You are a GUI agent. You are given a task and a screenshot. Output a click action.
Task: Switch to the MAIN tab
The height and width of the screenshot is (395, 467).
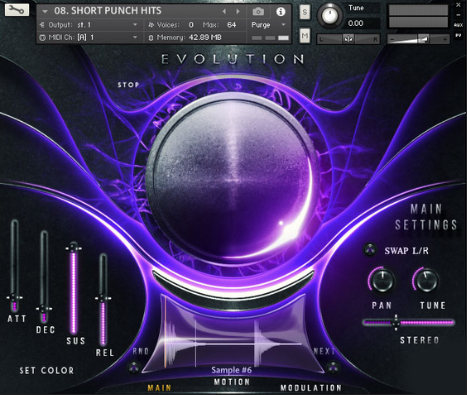click(x=159, y=388)
